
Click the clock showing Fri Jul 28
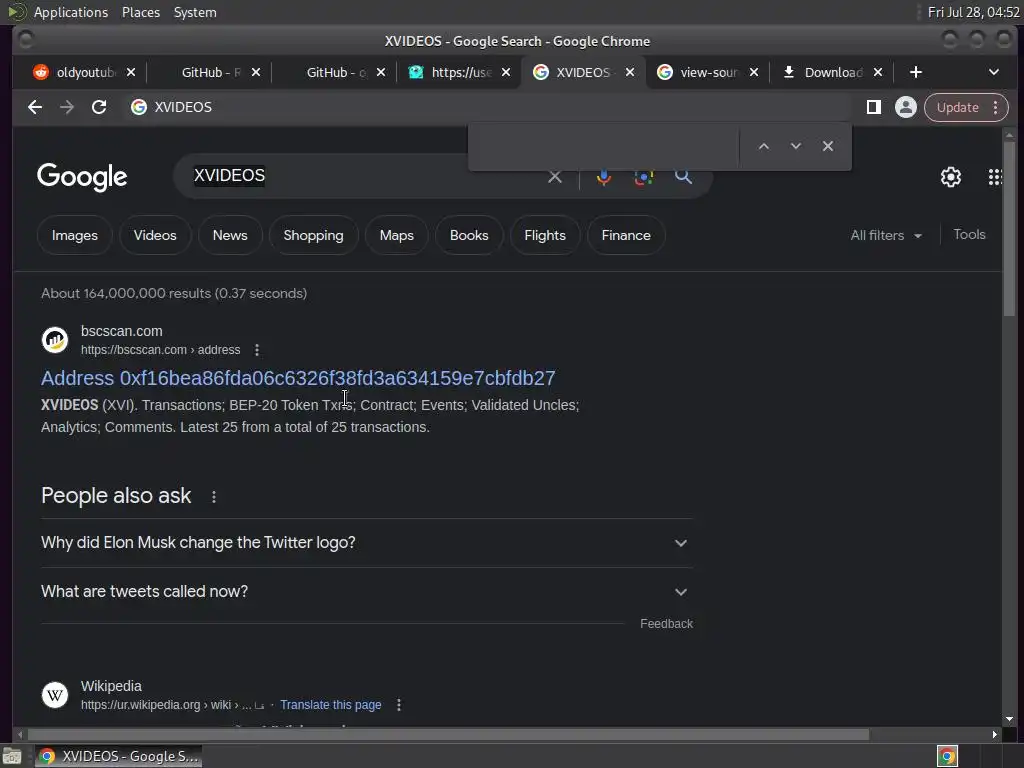[x=973, y=12]
